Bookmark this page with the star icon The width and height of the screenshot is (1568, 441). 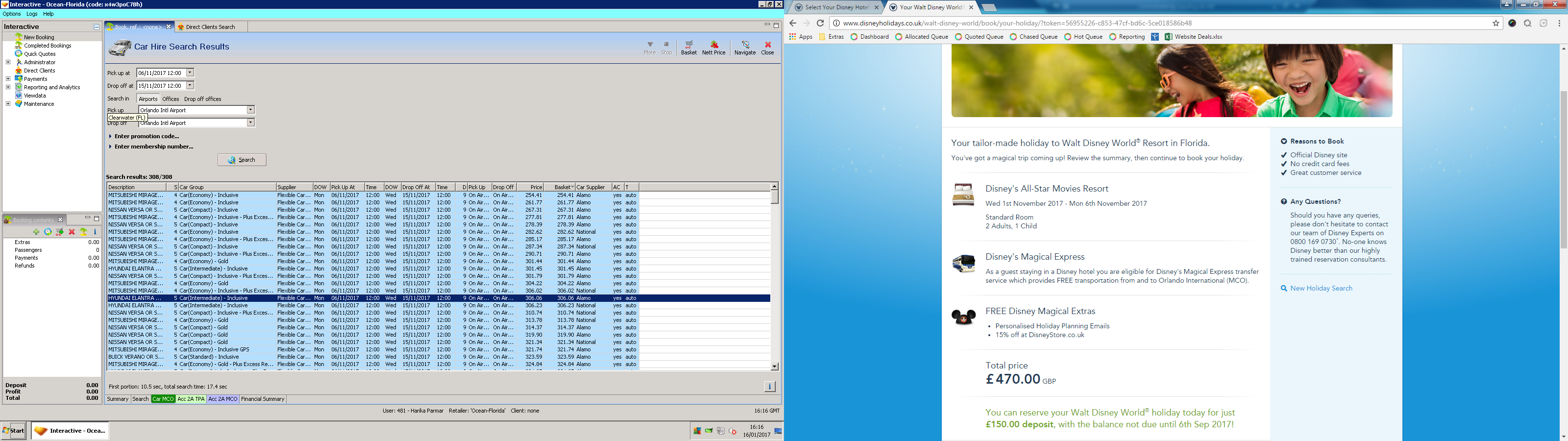1495,23
